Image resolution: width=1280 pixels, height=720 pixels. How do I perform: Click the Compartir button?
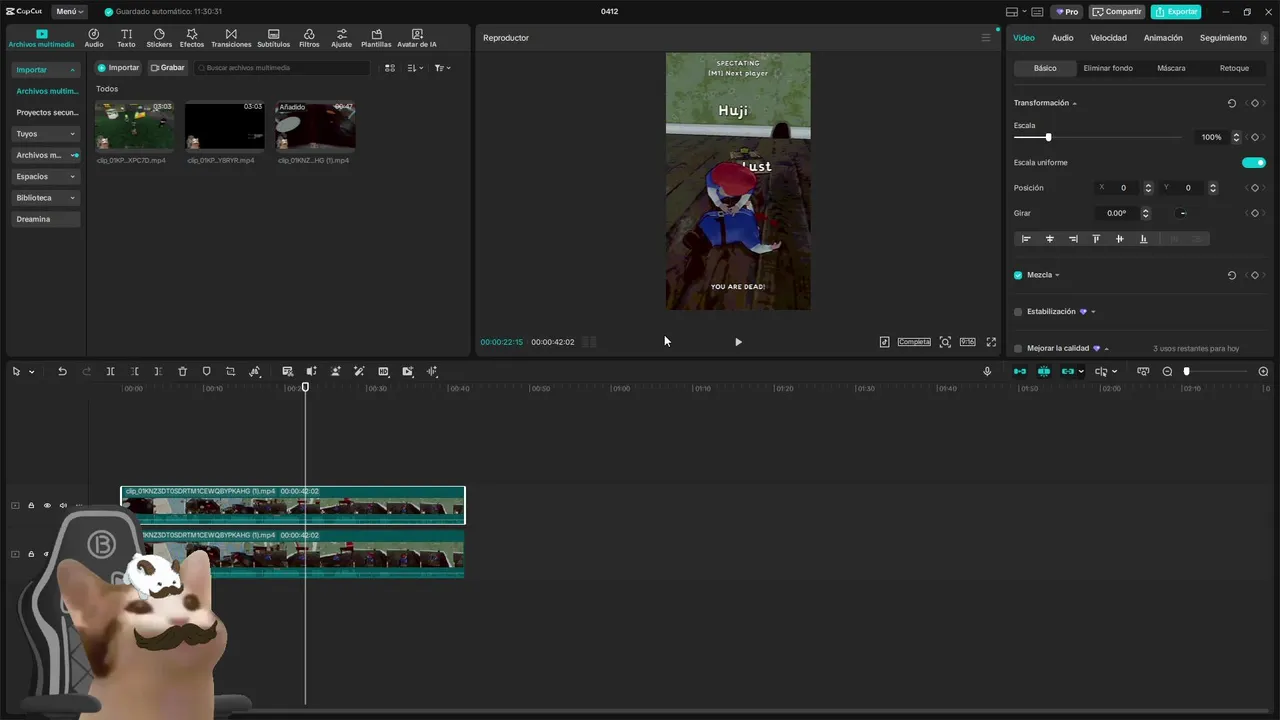coord(1117,12)
